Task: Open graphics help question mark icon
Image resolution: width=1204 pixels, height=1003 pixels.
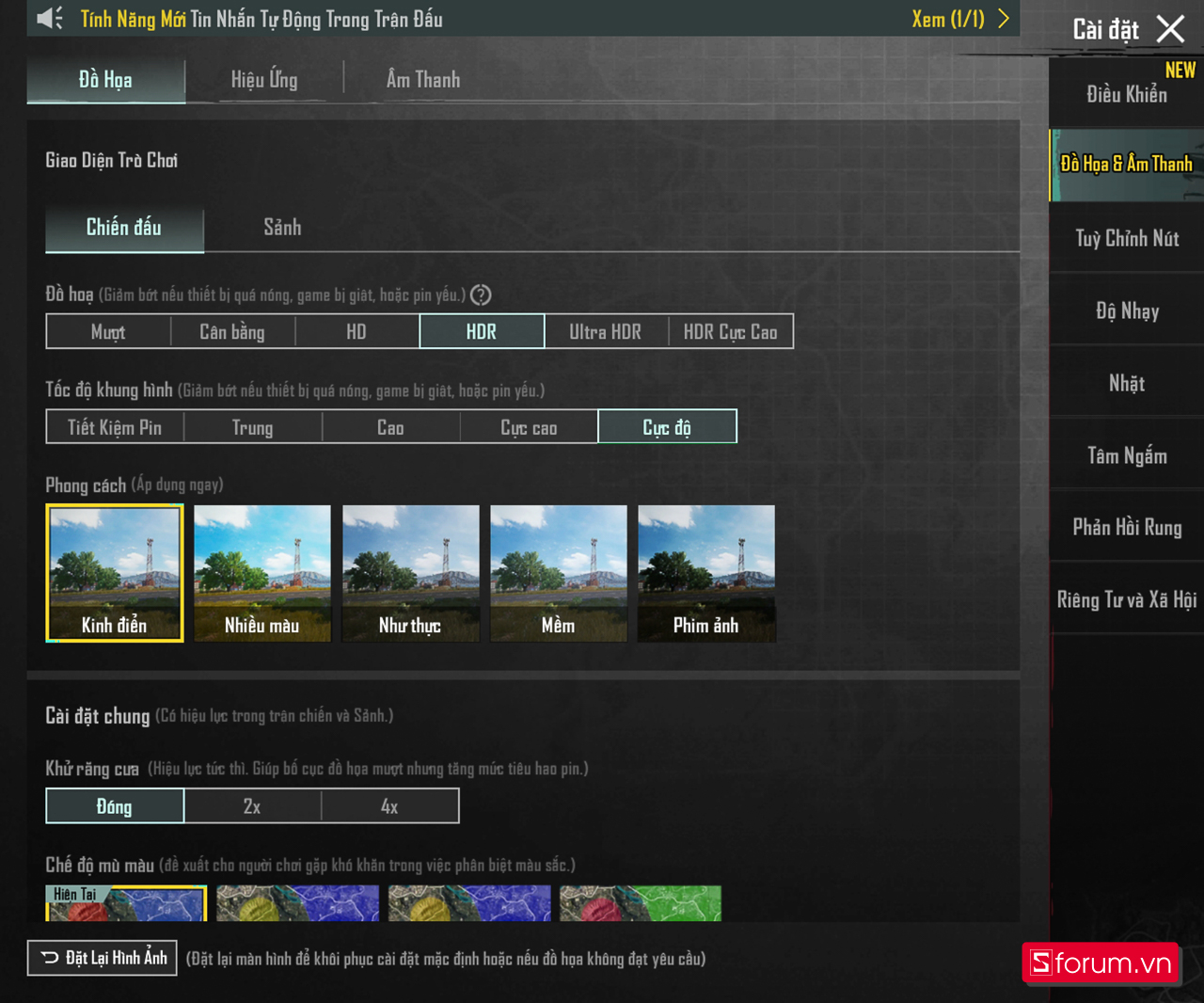Action: coord(481,295)
